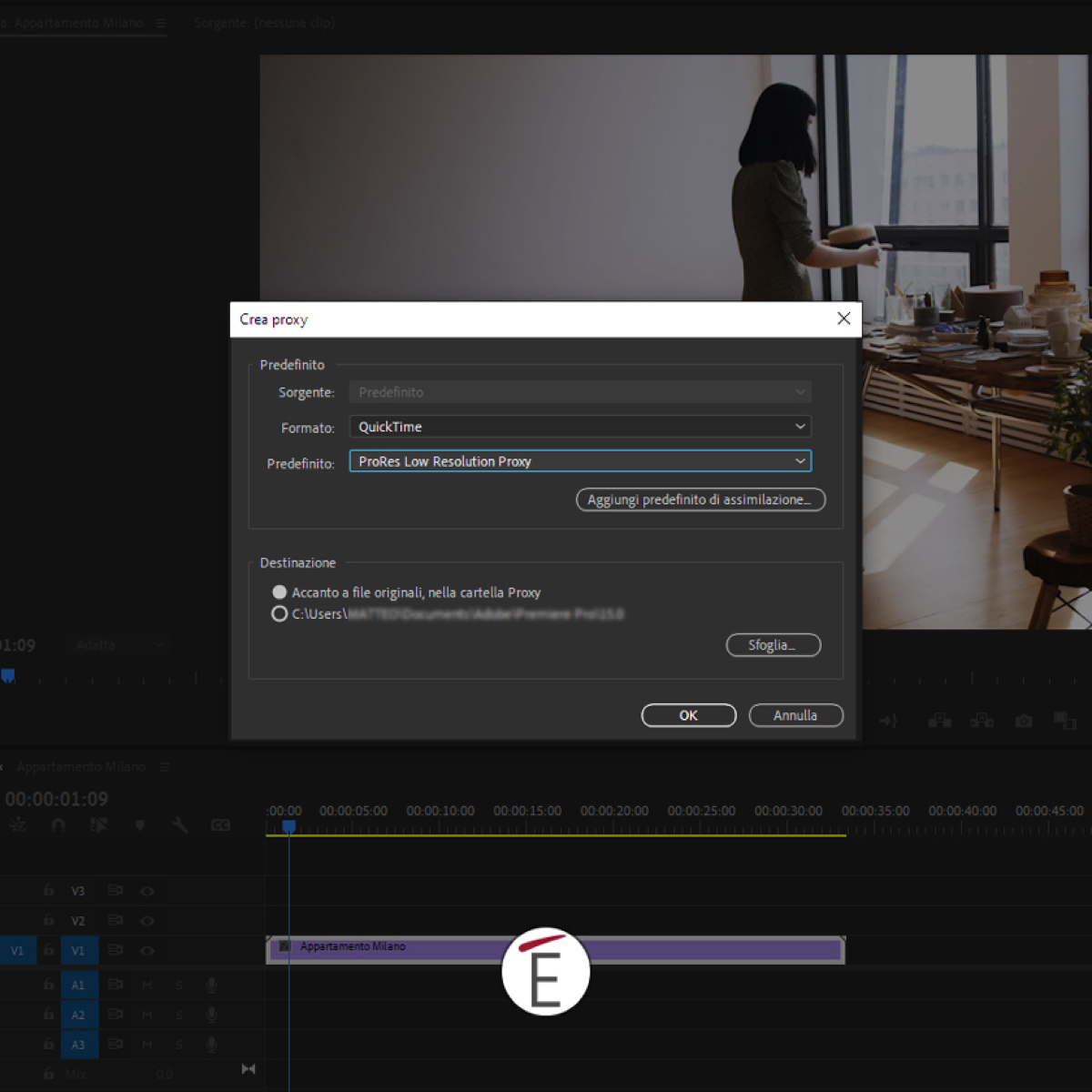The image size is (1092, 1092).
Task: Select 'Accanto a file originali' radio option
Action: (279, 592)
